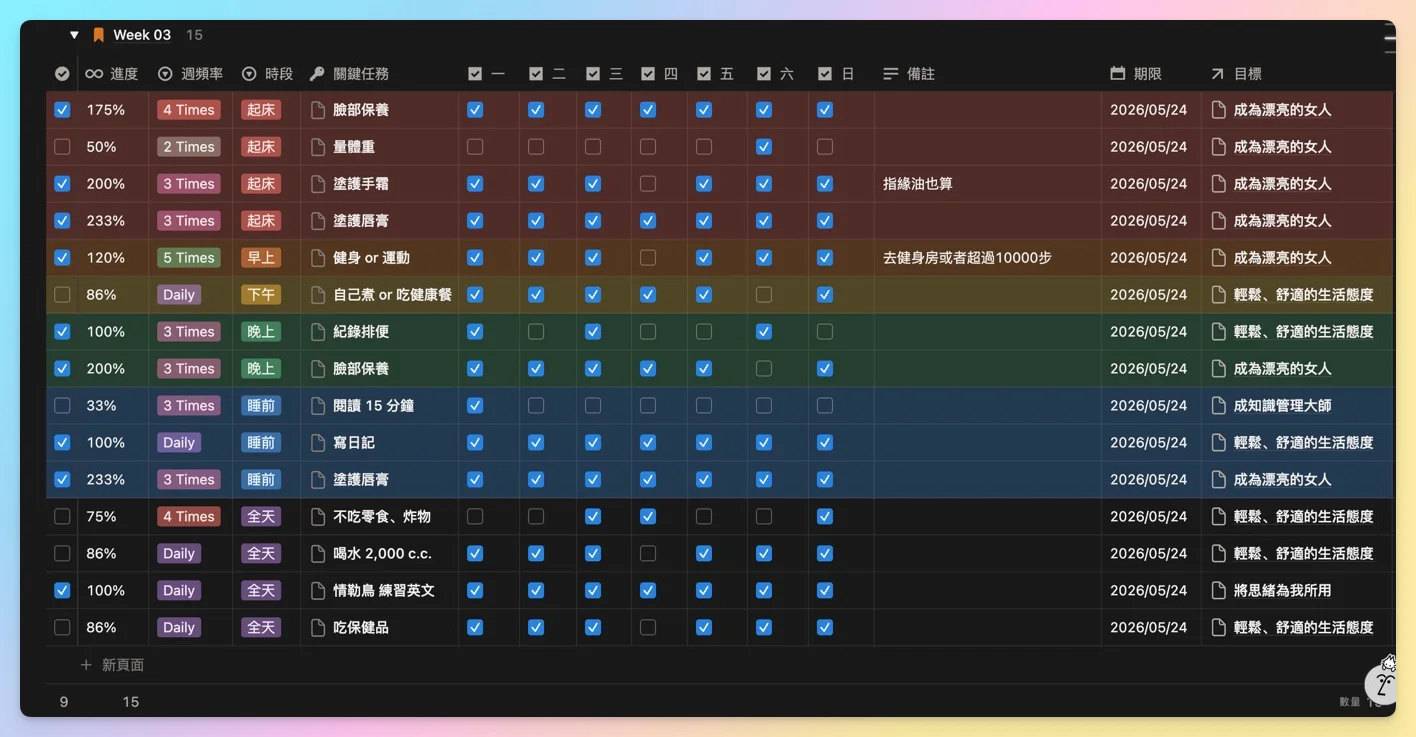This screenshot has width=1416, height=737.
Task: Open the page icon of 吃保健品 row
Action: (x=318, y=628)
